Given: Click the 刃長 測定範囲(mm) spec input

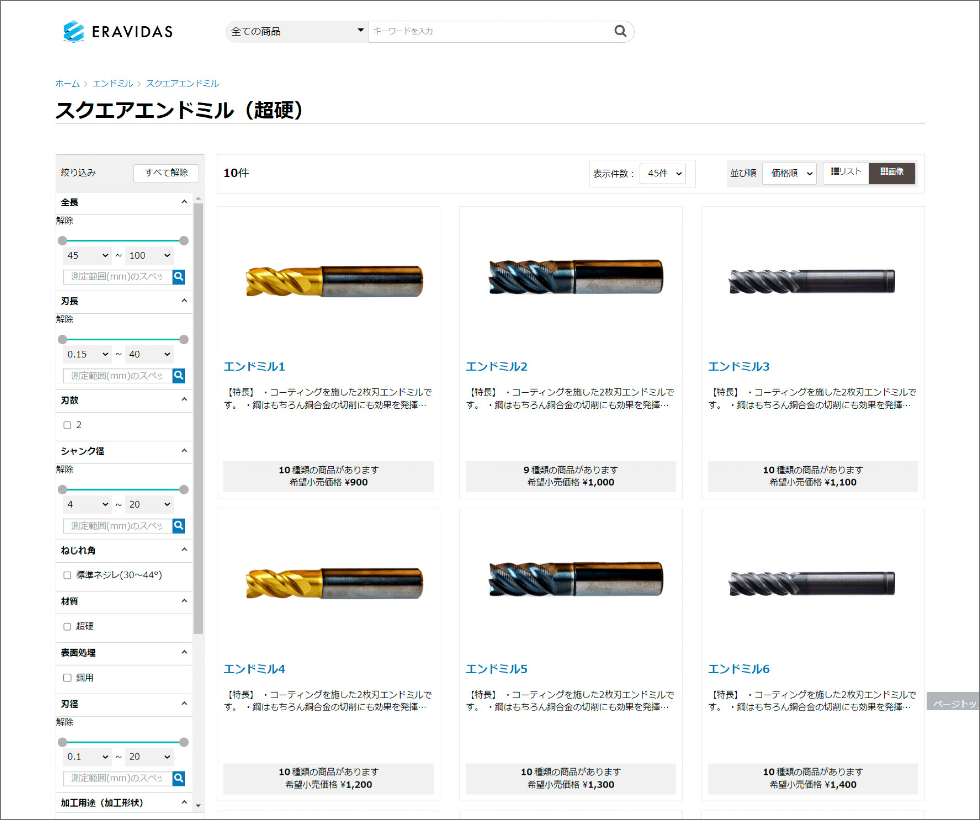Looking at the screenshot, I should coord(118,375).
